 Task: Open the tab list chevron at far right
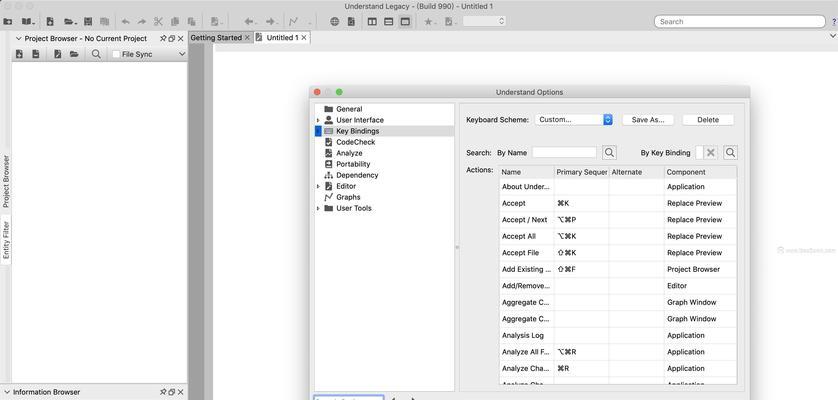[x=833, y=36]
